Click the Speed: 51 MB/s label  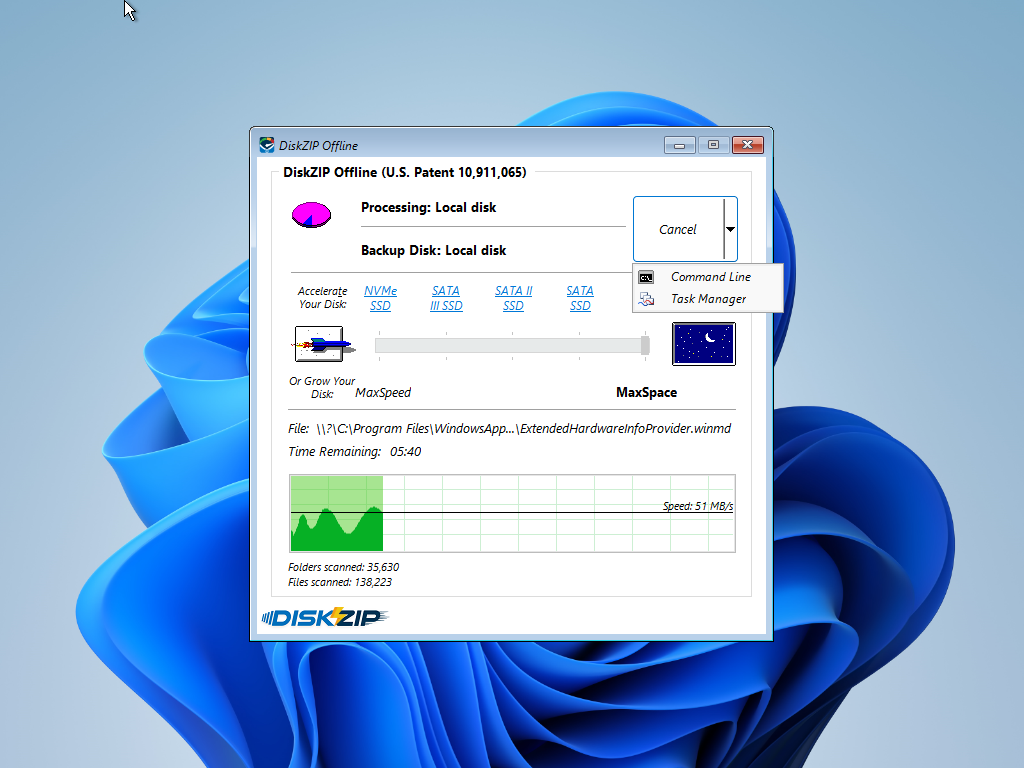click(x=697, y=506)
